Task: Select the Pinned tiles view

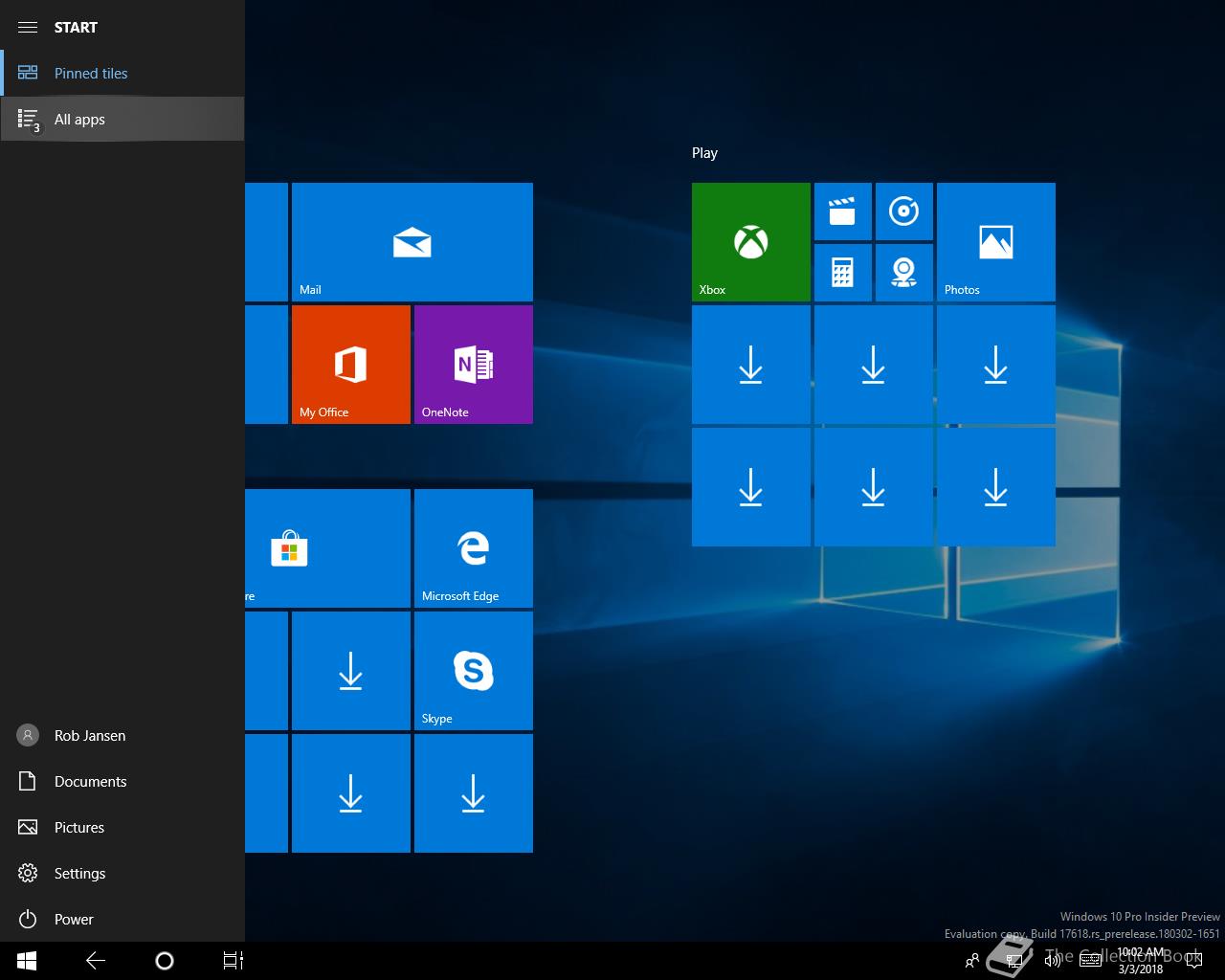Action: pos(122,73)
